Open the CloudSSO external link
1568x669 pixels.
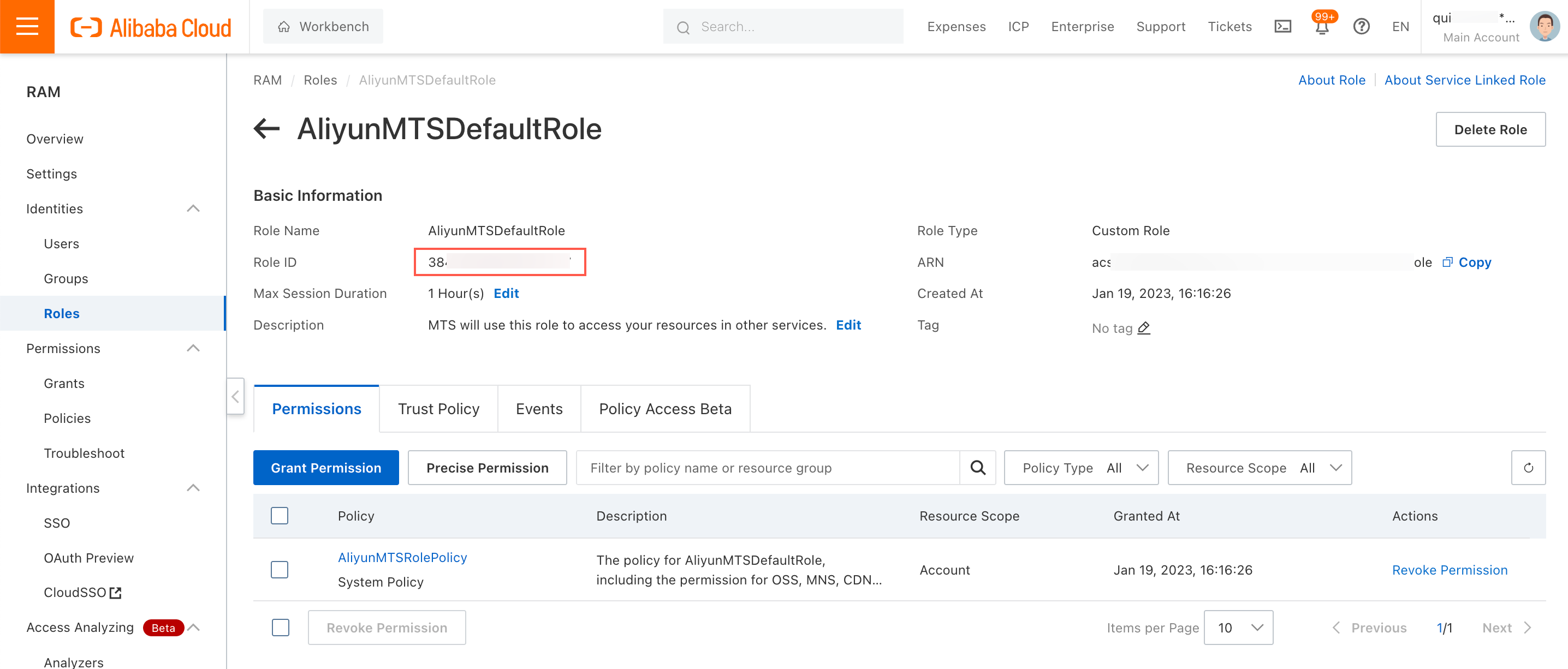click(83, 593)
